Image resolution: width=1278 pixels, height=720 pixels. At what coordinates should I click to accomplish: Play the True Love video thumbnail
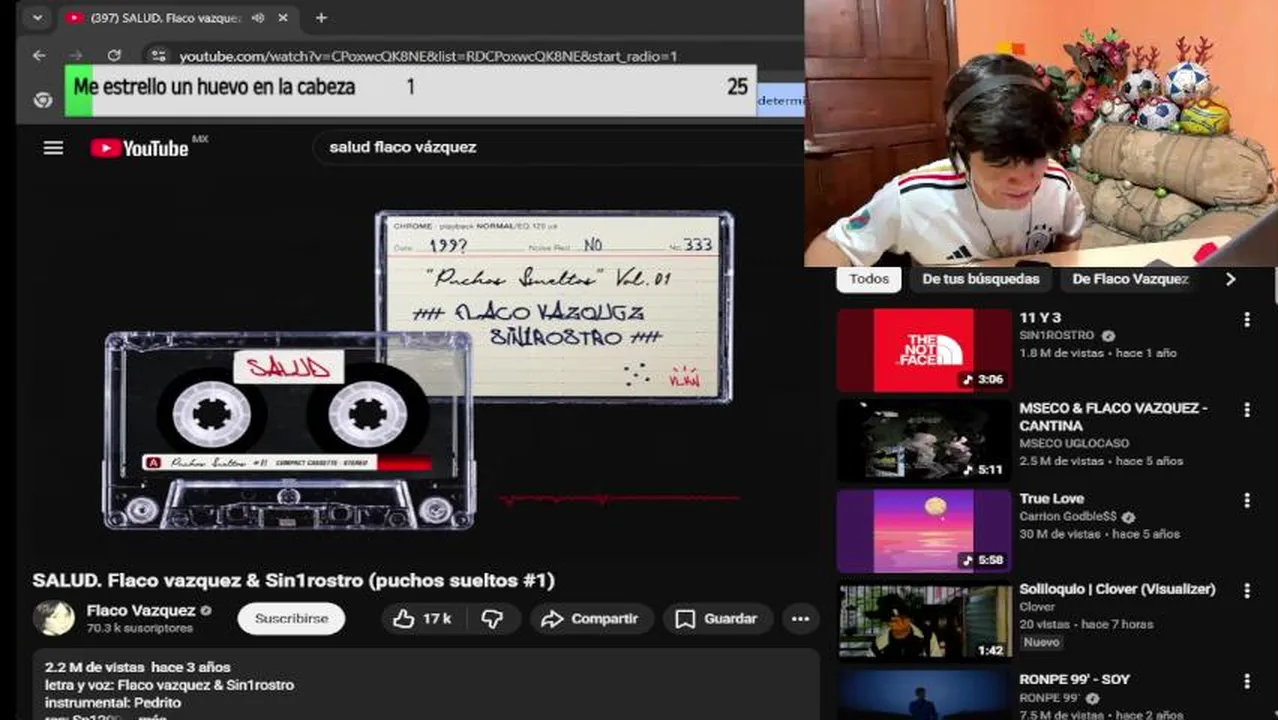[924, 531]
